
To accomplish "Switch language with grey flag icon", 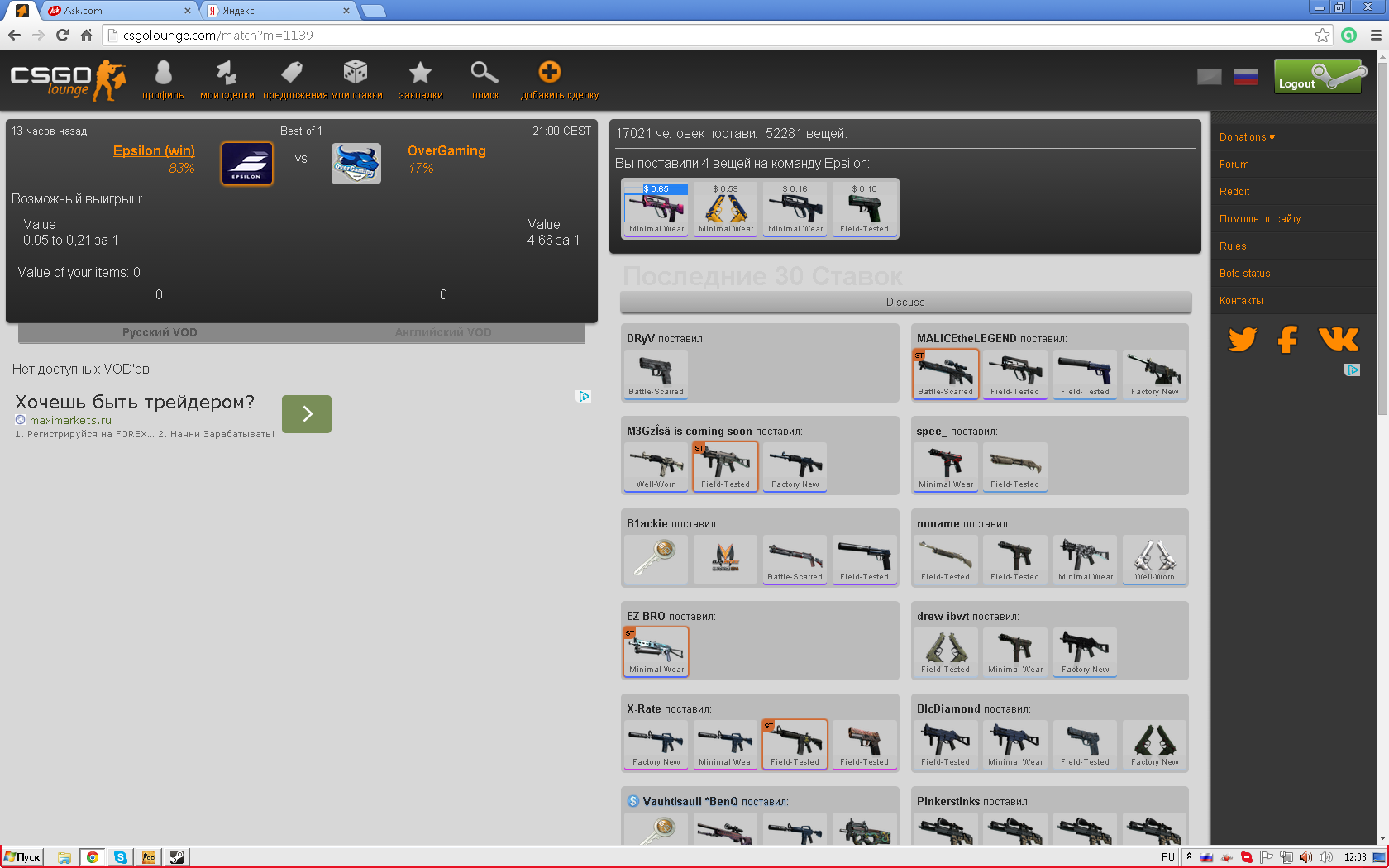I will click(x=1209, y=77).
